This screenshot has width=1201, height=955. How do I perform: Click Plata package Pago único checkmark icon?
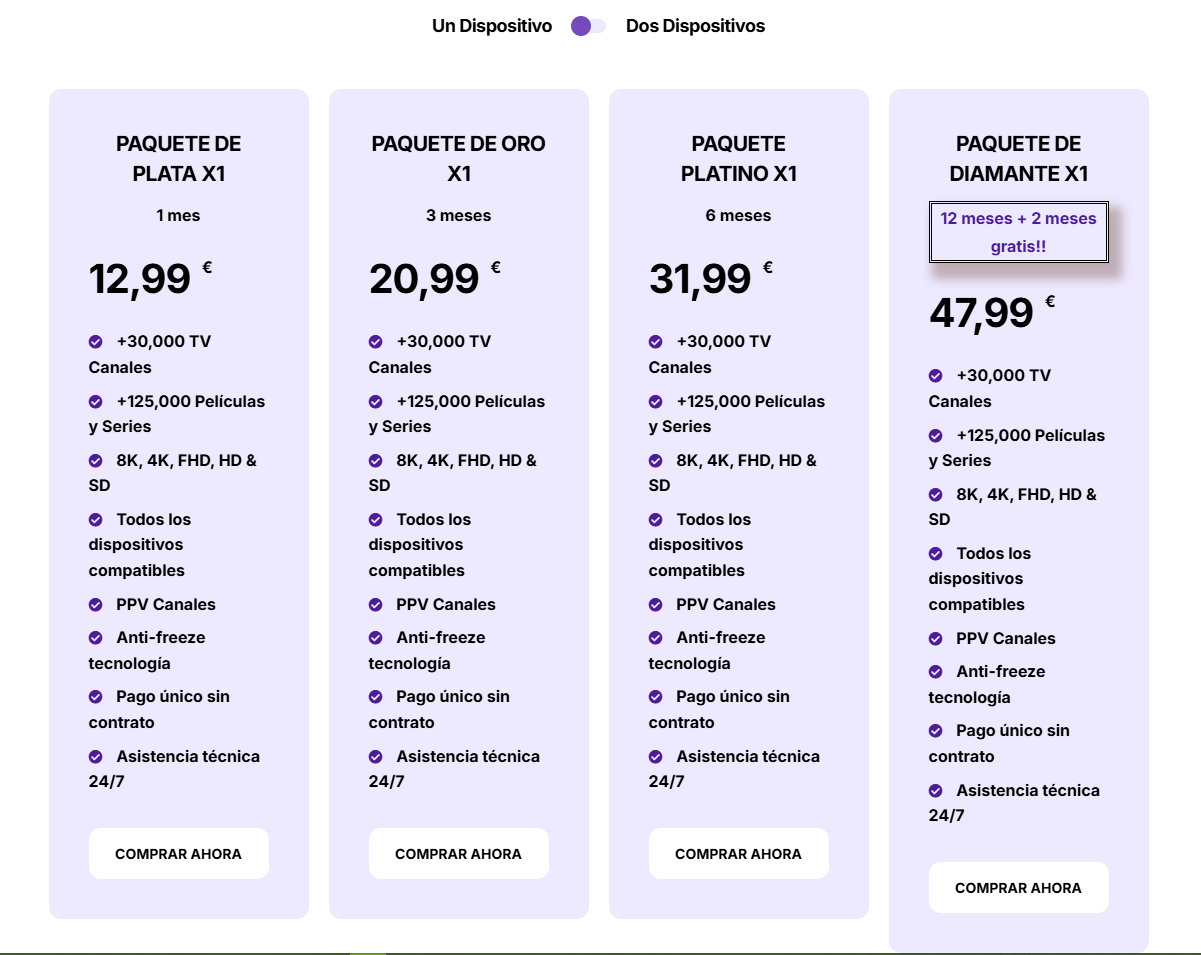click(x=96, y=697)
